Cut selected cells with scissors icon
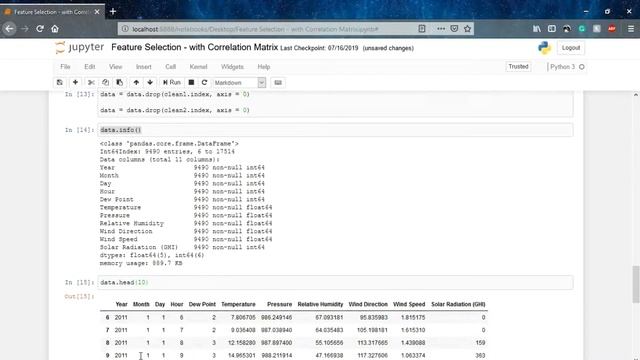640x360 pixels. coord(91,82)
